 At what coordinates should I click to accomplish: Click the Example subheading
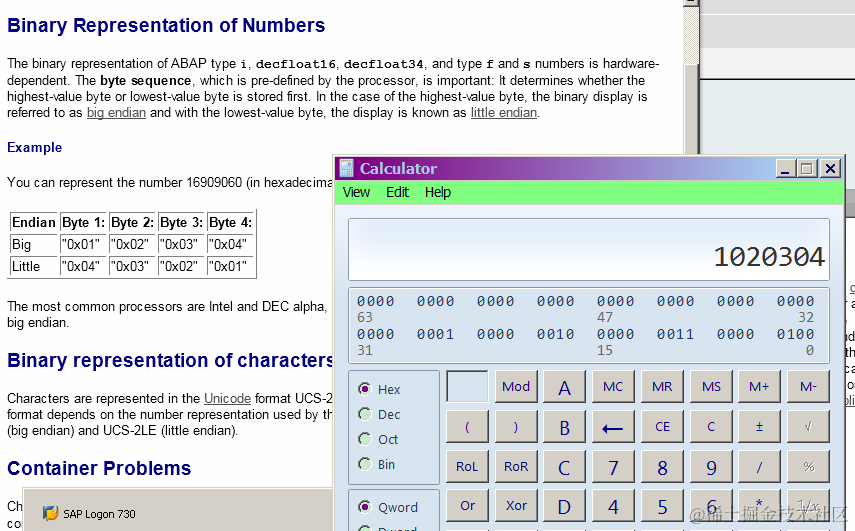point(34,147)
